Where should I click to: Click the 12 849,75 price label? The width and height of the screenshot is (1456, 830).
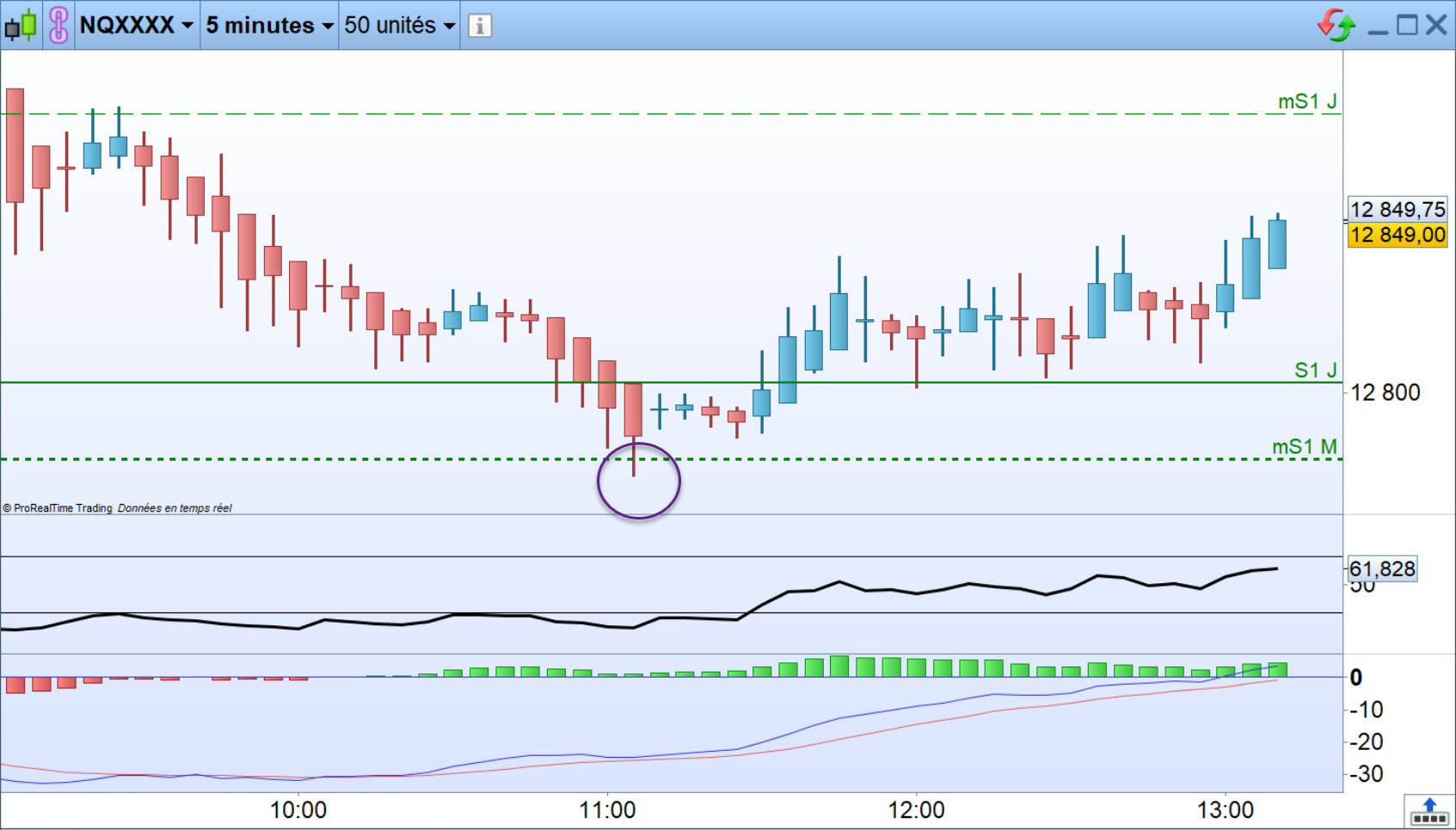[1398, 209]
